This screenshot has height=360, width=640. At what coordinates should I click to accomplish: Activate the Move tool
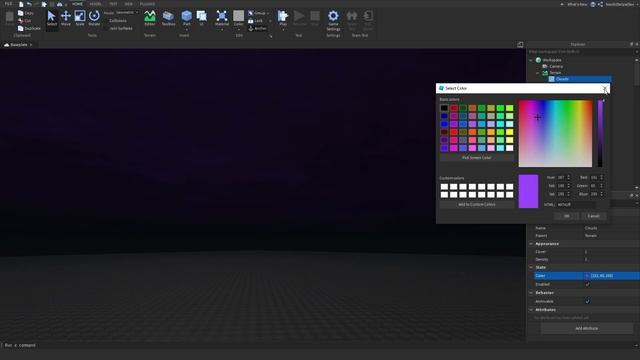66,18
